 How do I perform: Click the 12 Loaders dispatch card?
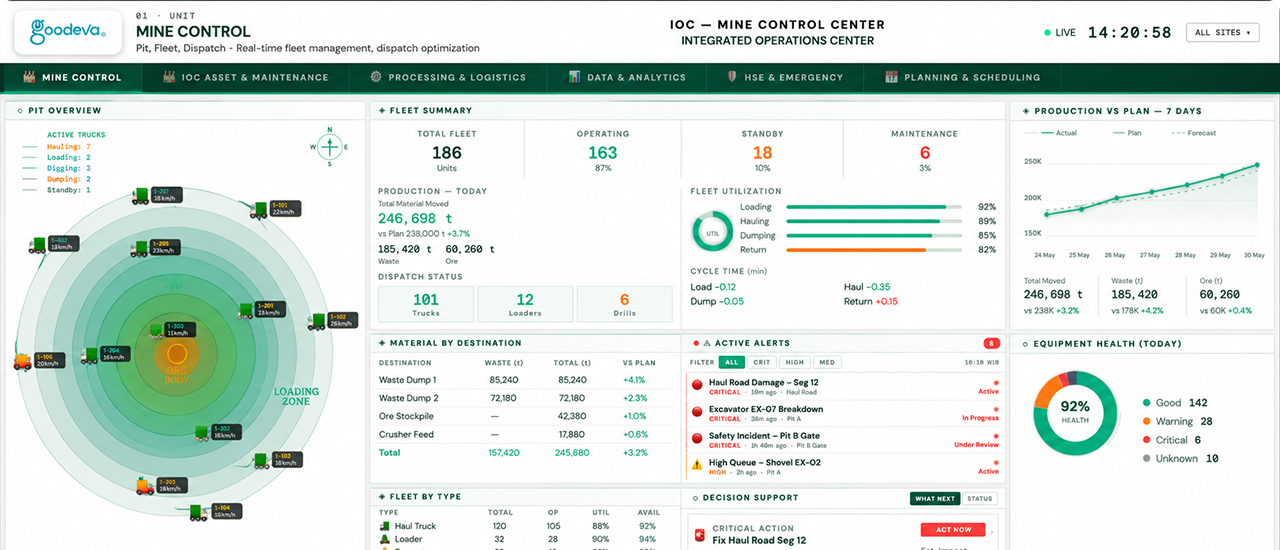pos(525,304)
